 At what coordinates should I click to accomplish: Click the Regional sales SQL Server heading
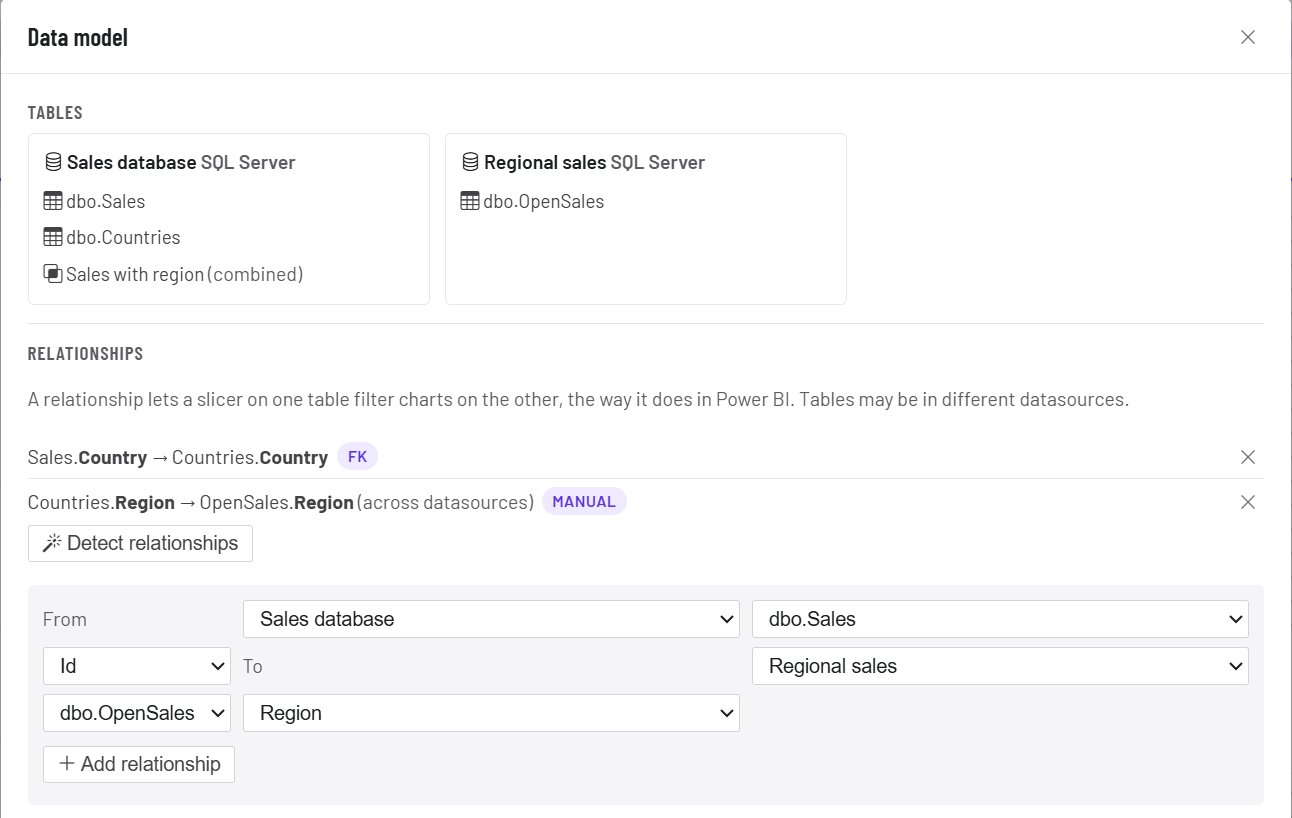594,162
